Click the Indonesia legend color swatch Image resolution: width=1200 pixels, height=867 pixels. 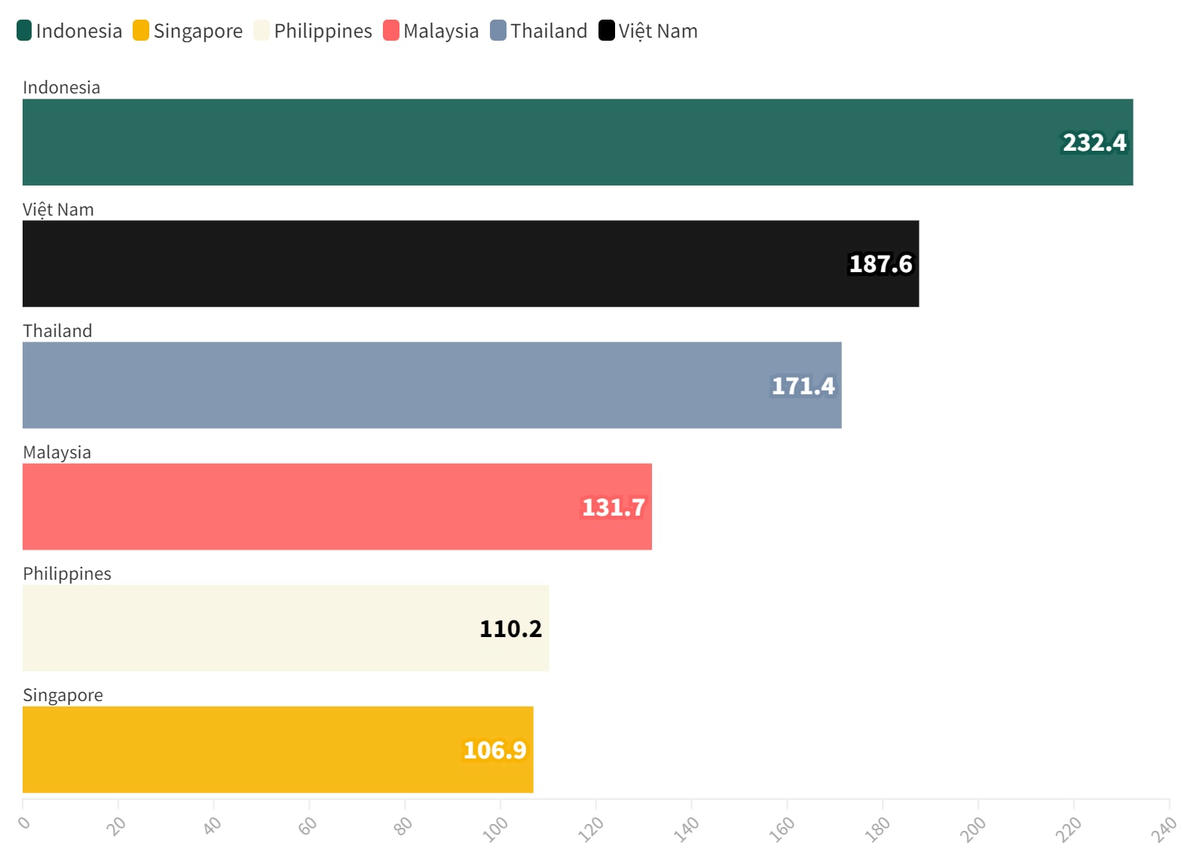[x=25, y=31]
